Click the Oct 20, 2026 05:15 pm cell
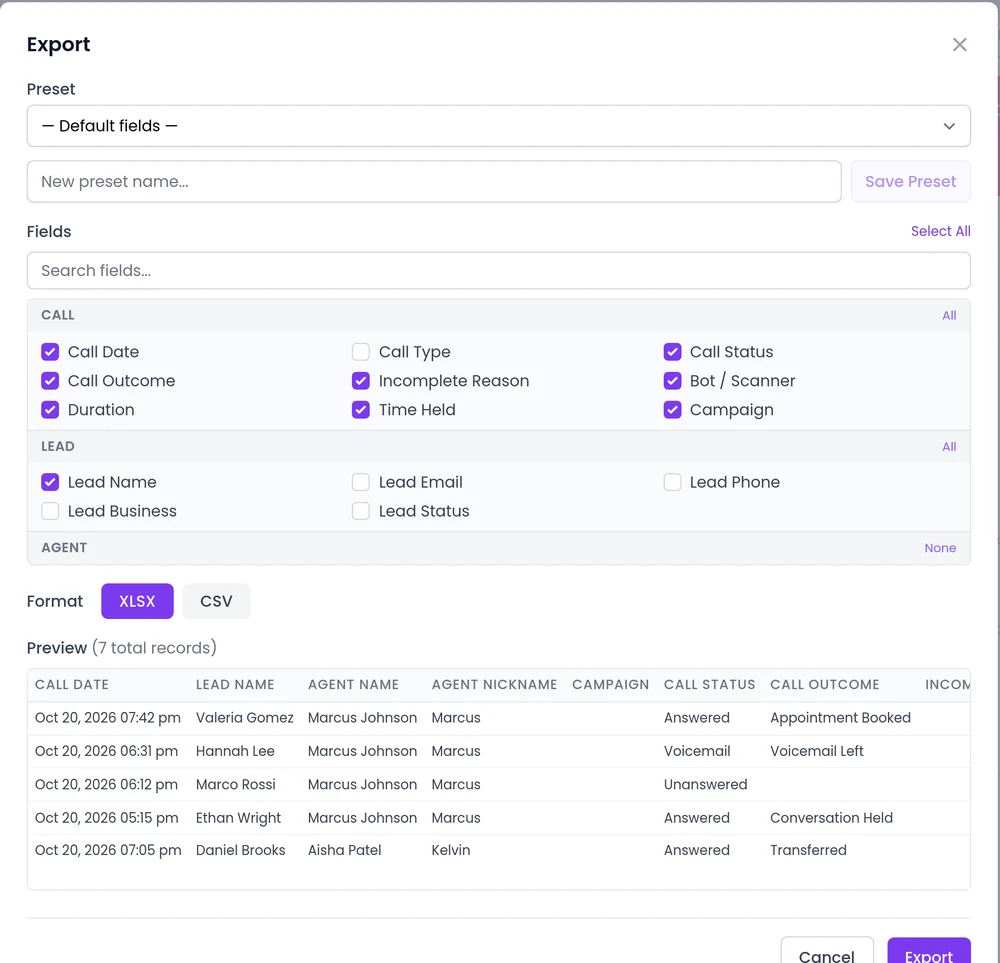The height and width of the screenshot is (963, 1000). [107, 818]
